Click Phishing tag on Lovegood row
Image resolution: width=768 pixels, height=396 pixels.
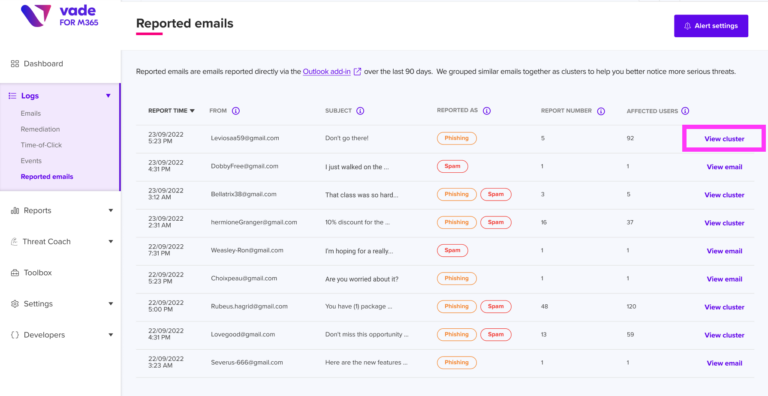pyautogui.click(x=456, y=335)
